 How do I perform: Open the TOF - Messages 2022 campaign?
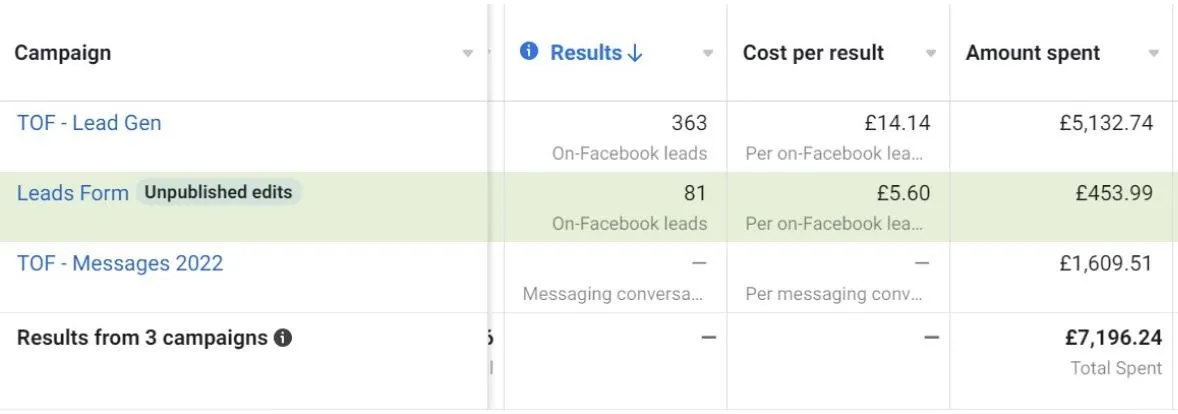119,264
